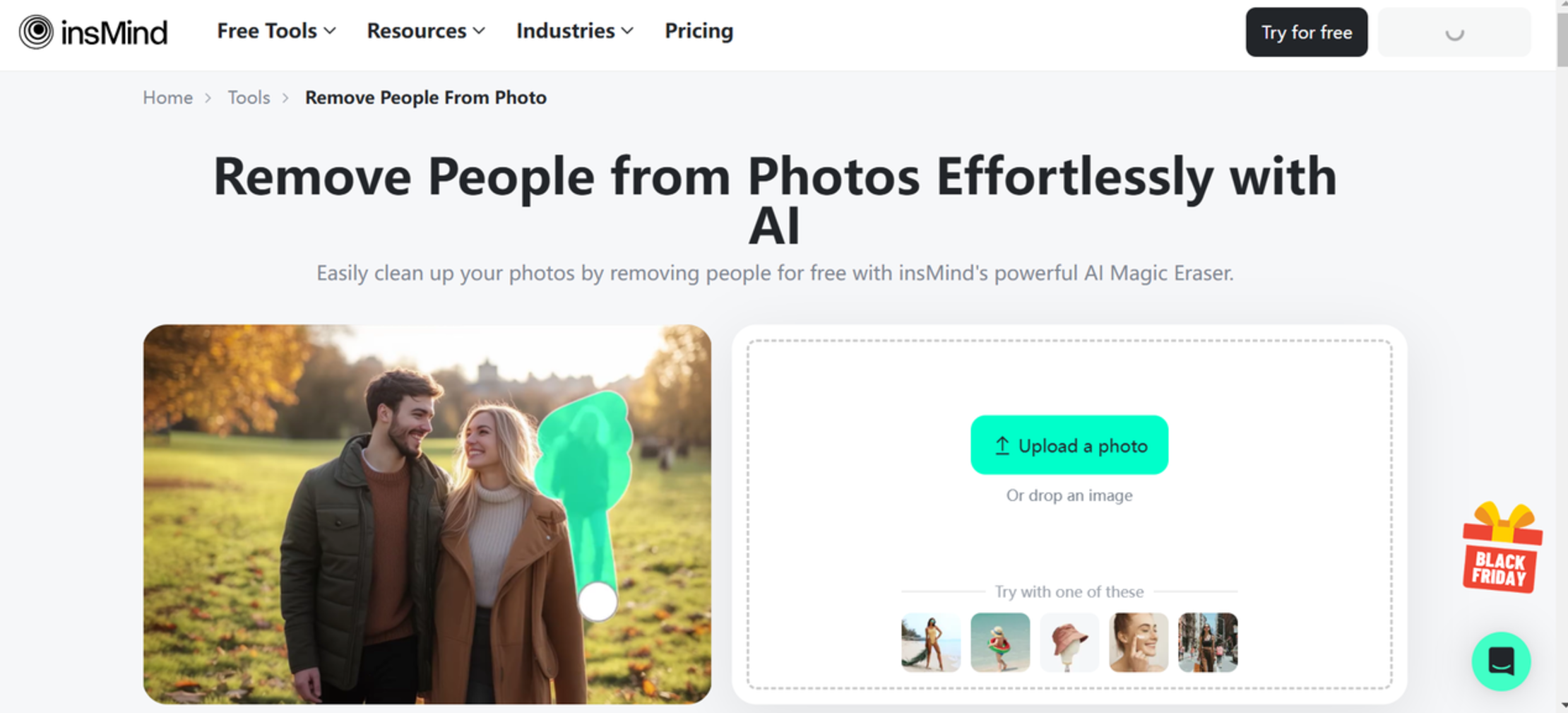The width and height of the screenshot is (1568, 713).
Task: Click the insMind spiral logo icon
Action: (36, 32)
